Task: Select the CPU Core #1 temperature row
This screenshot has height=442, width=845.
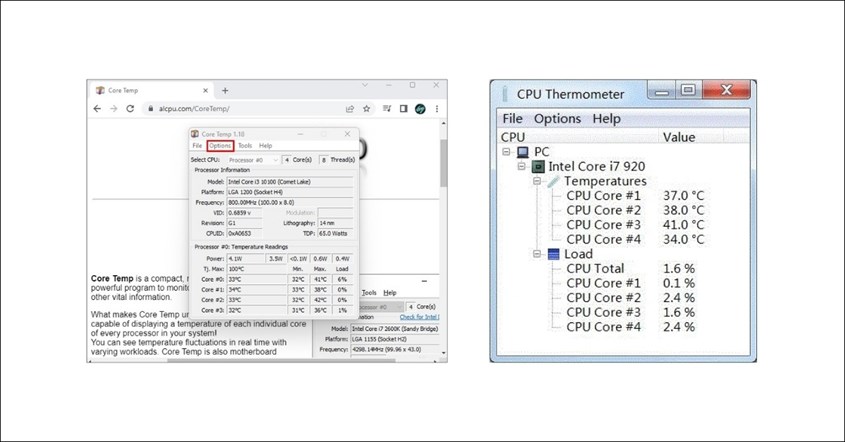Action: (635, 196)
